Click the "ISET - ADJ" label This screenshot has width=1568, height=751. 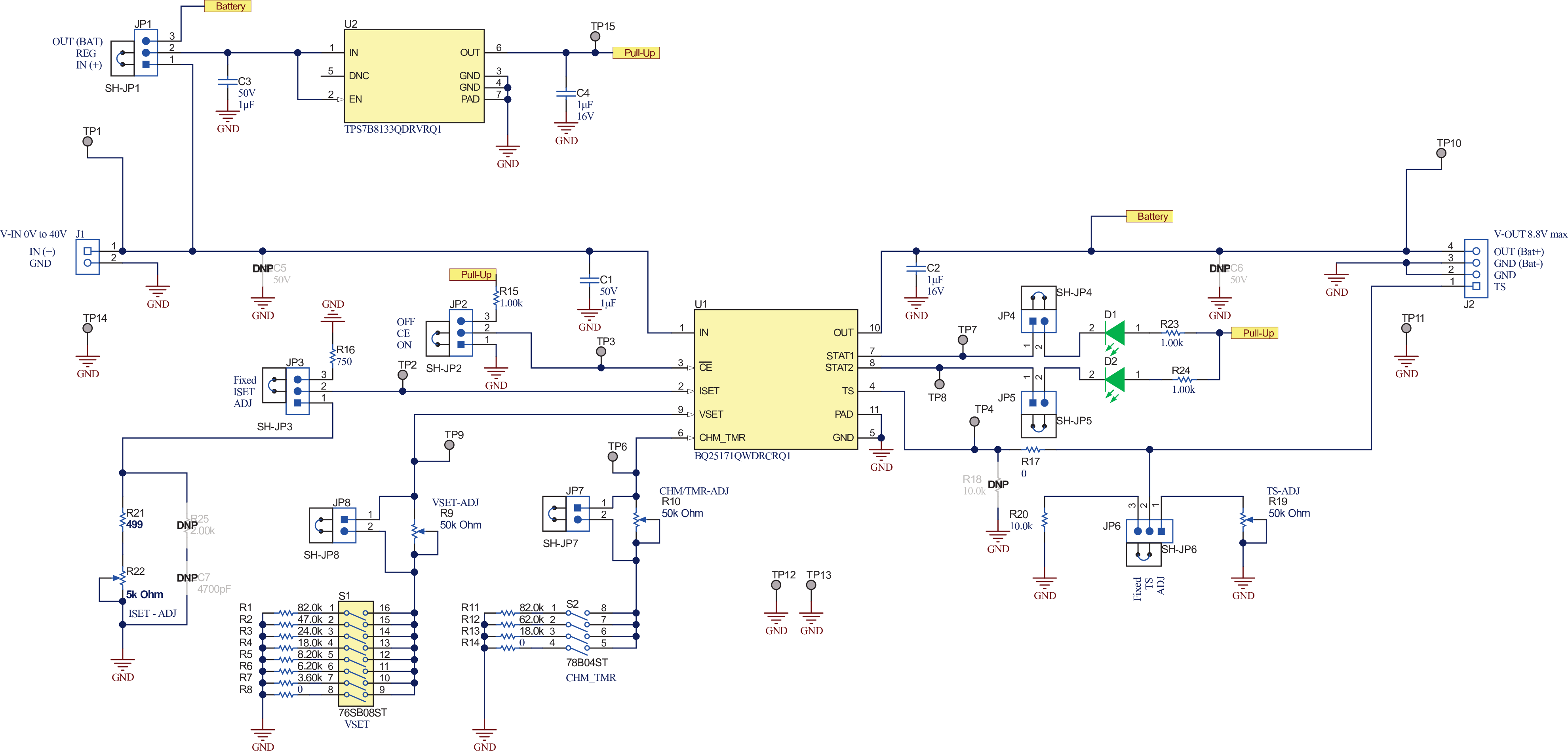point(152,614)
